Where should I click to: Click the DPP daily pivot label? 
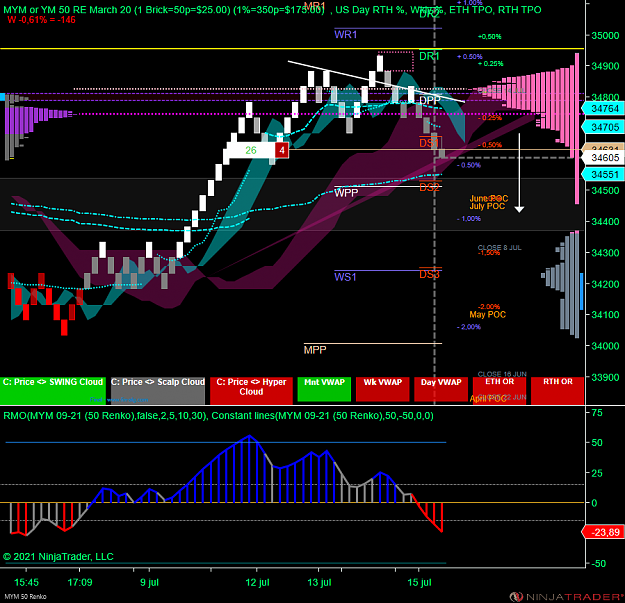(x=430, y=100)
